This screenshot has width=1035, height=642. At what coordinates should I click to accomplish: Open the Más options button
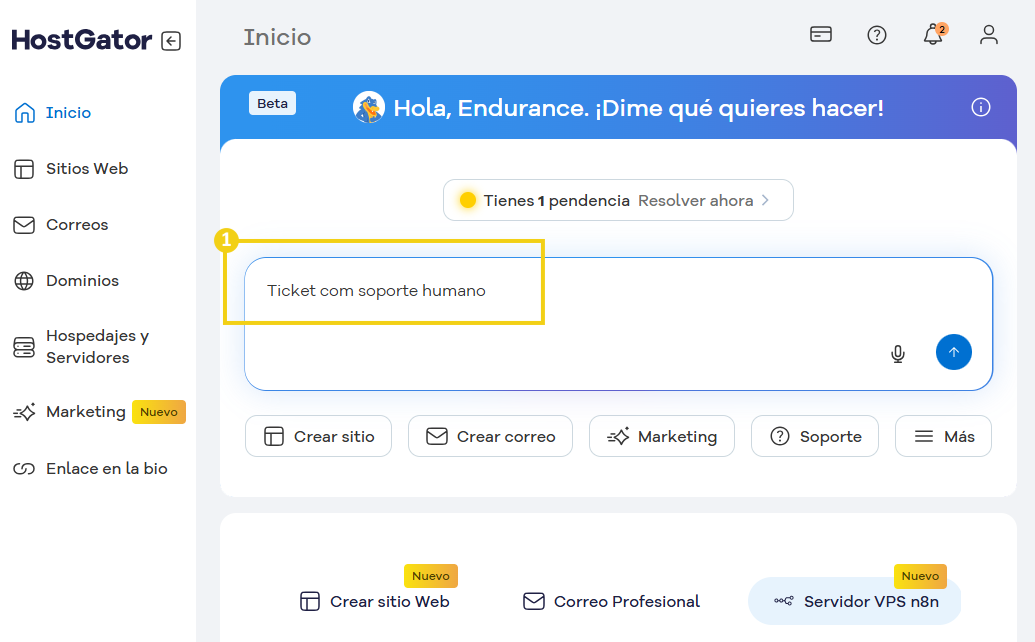click(x=942, y=436)
